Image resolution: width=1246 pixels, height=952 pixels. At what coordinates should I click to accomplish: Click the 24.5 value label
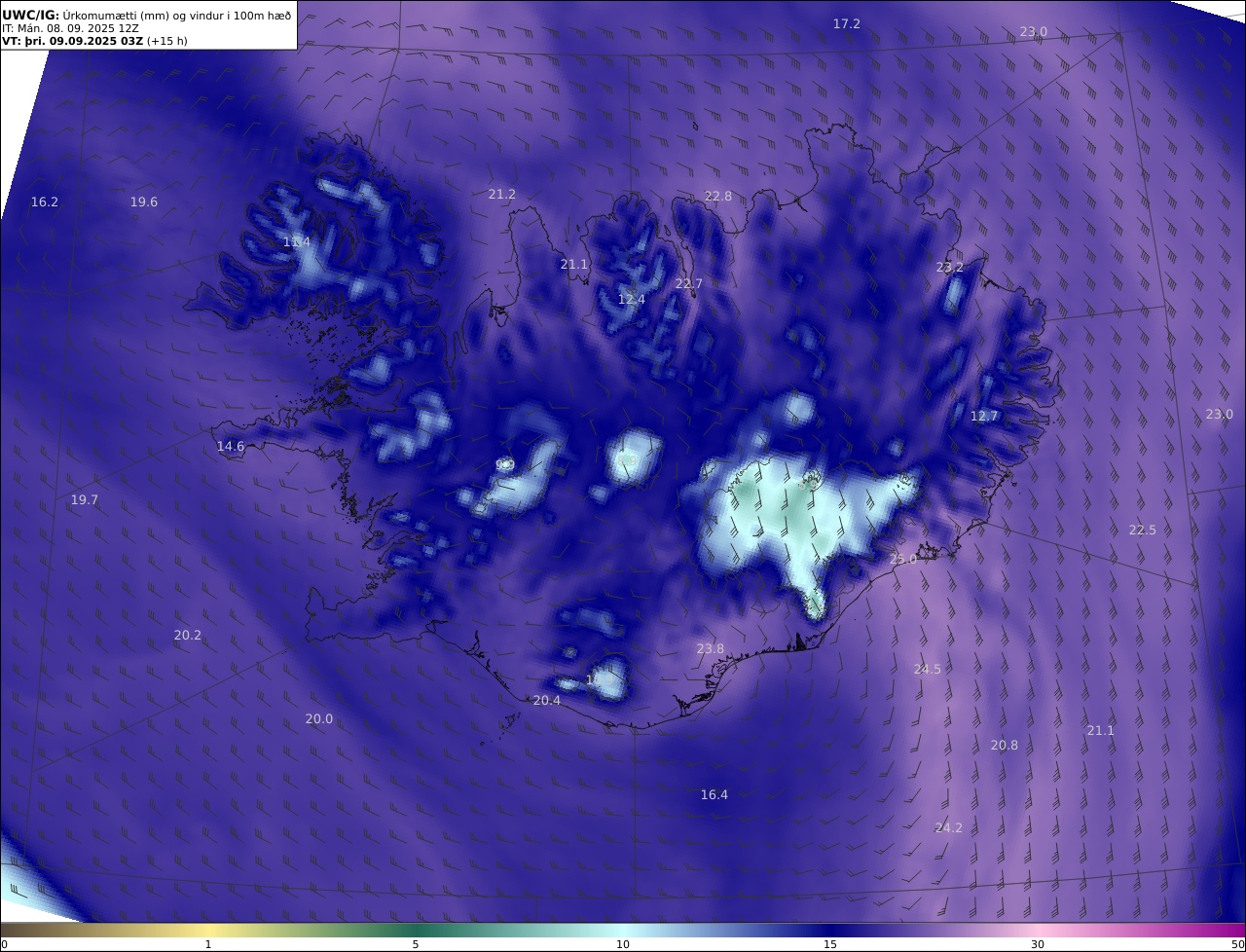(x=928, y=669)
